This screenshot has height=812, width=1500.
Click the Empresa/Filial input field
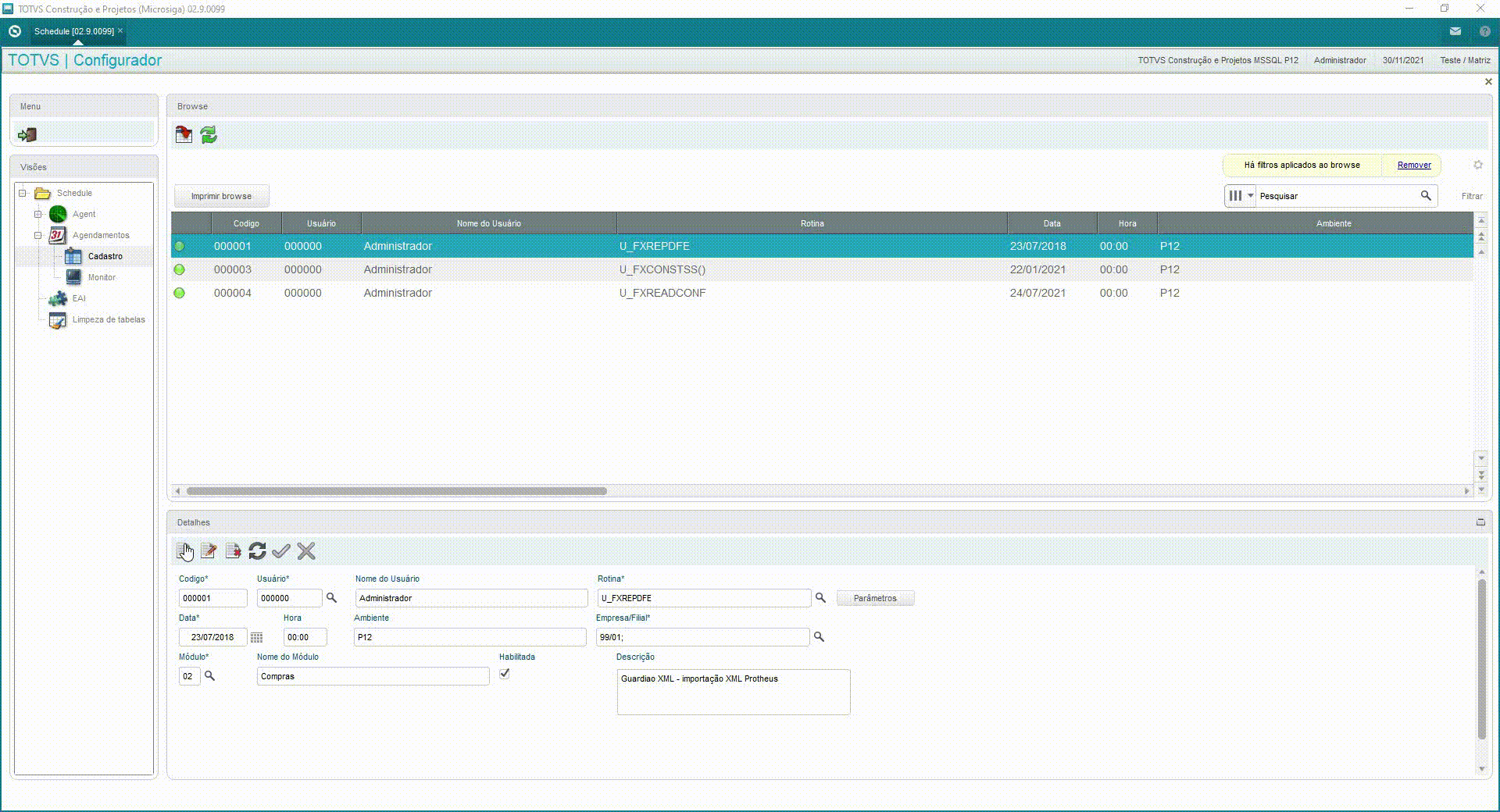(702, 637)
